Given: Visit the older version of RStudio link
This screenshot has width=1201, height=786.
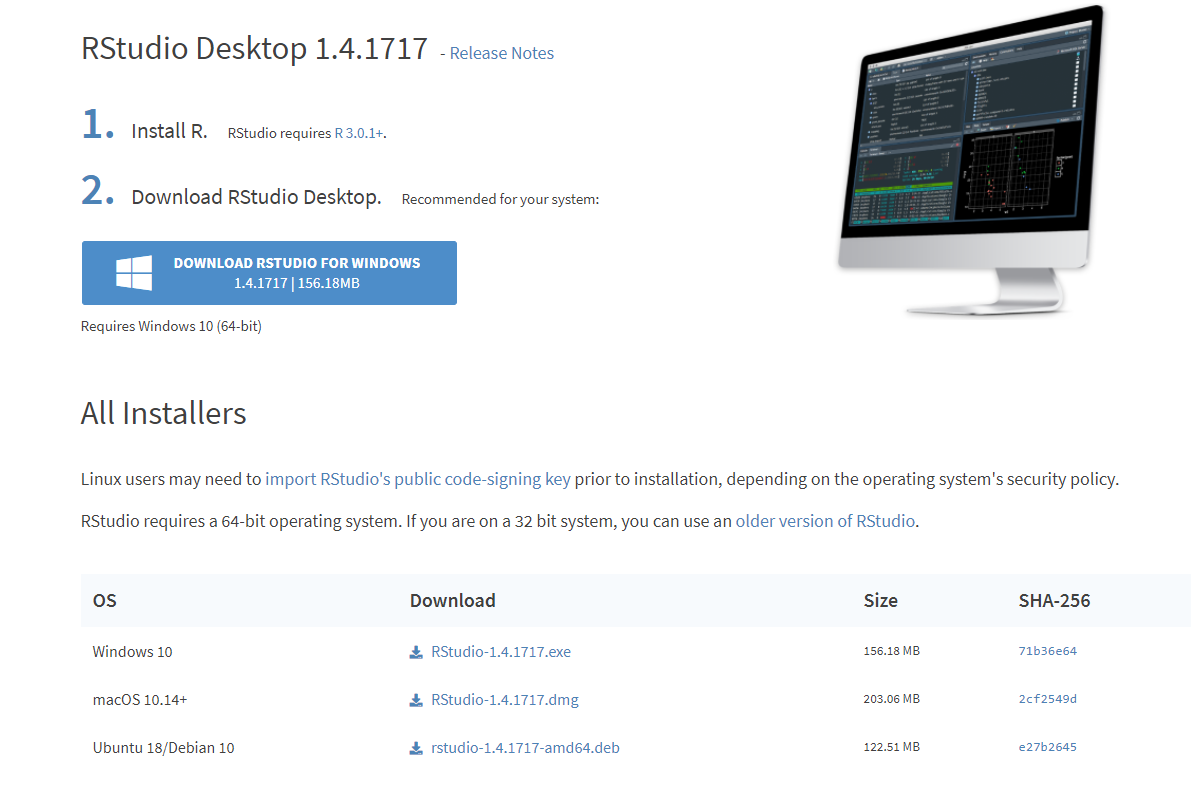Looking at the screenshot, I should tap(825, 521).
